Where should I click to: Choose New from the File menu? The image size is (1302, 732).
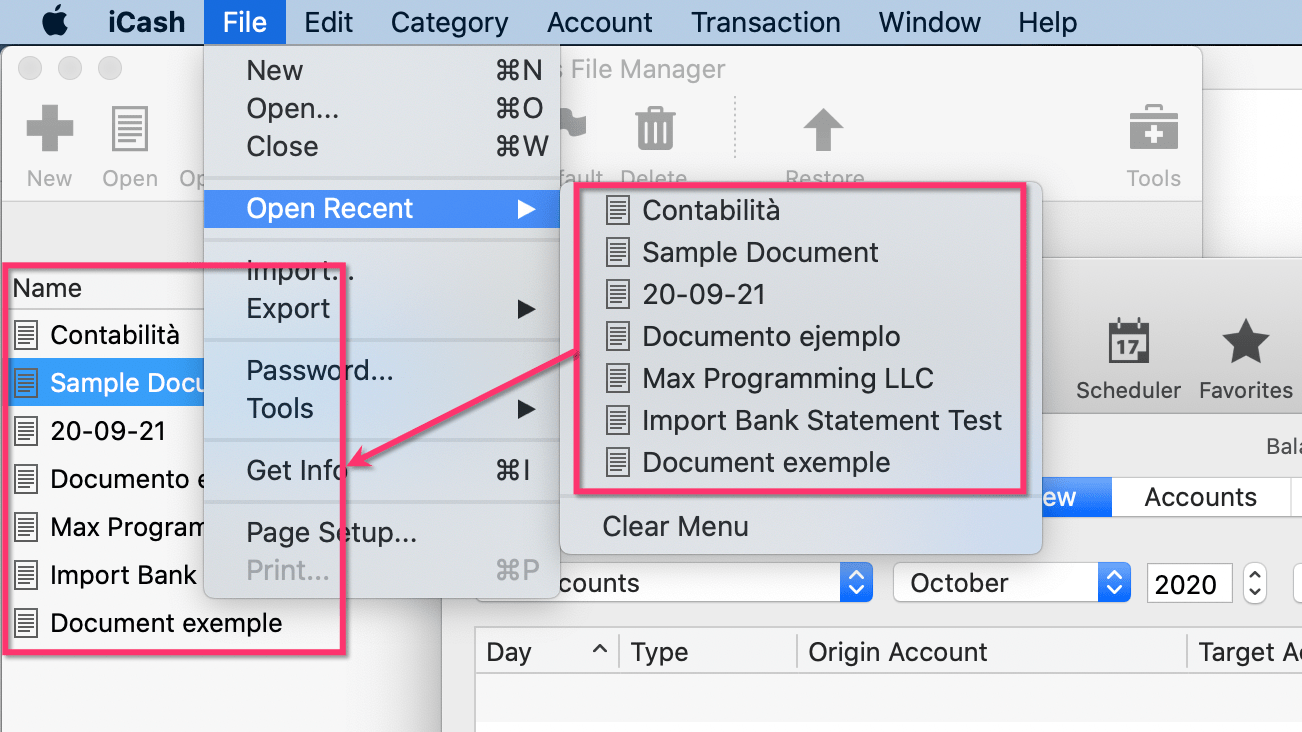pyautogui.click(x=381, y=71)
